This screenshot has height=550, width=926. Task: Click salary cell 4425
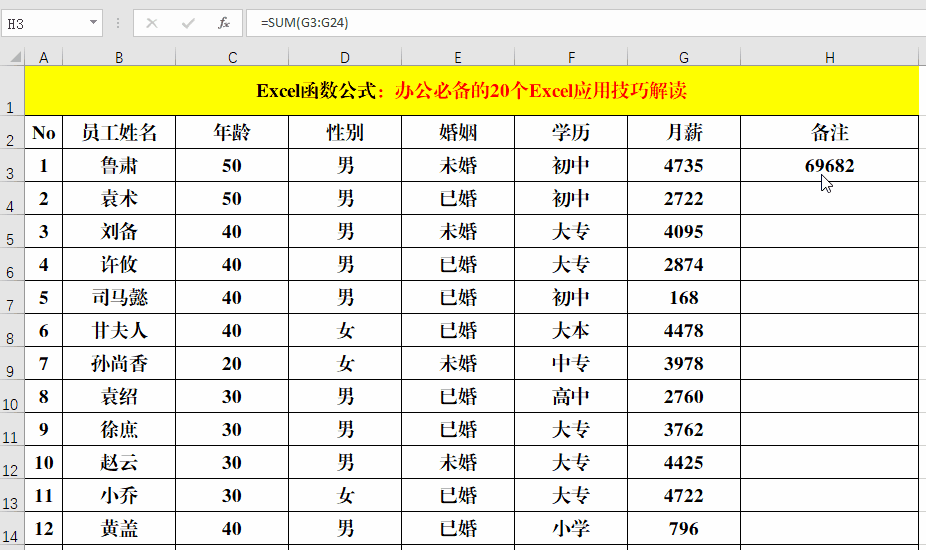(x=684, y=463)
